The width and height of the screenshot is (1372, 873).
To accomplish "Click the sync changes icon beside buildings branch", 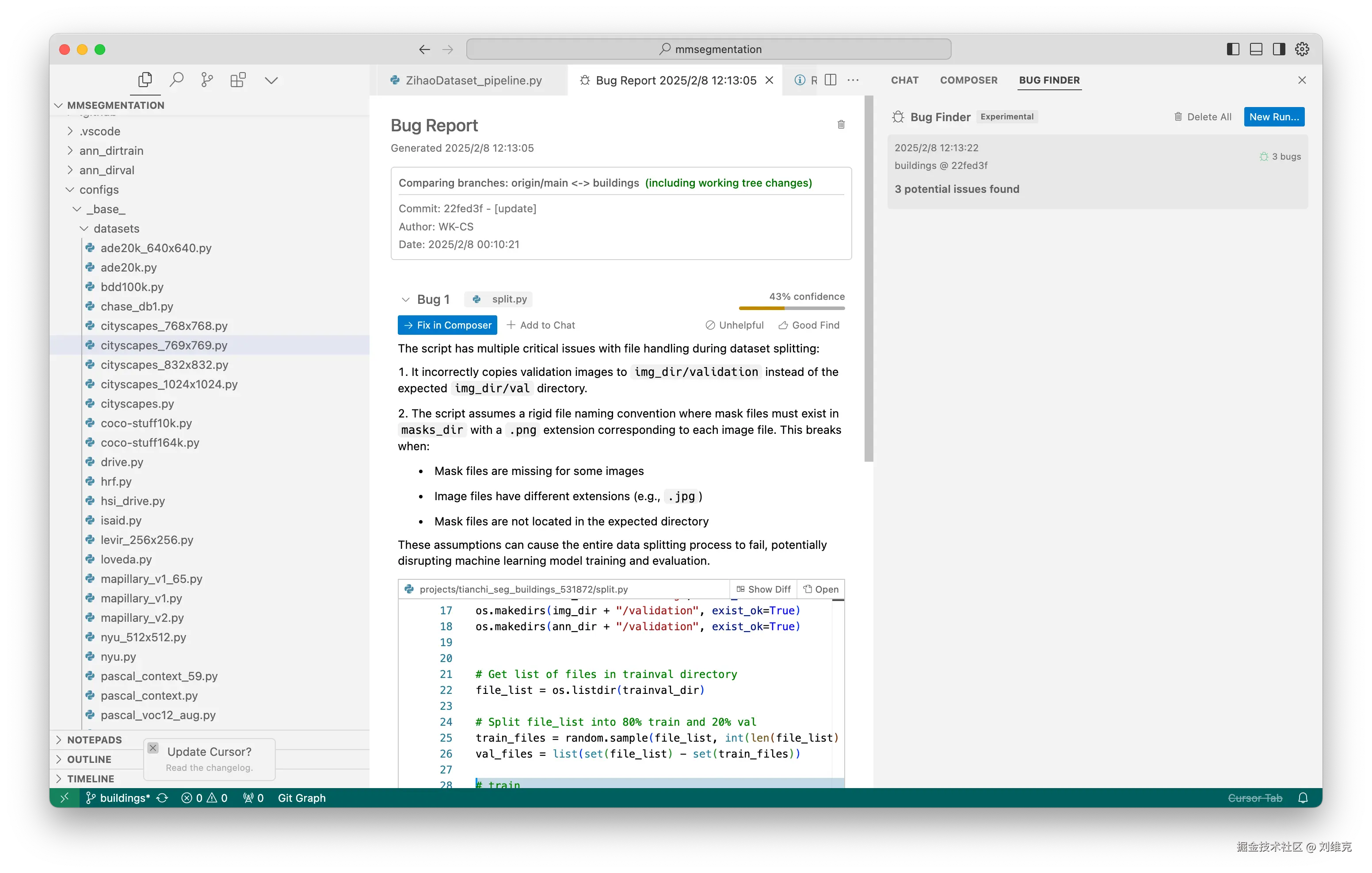I will [162, 798].
